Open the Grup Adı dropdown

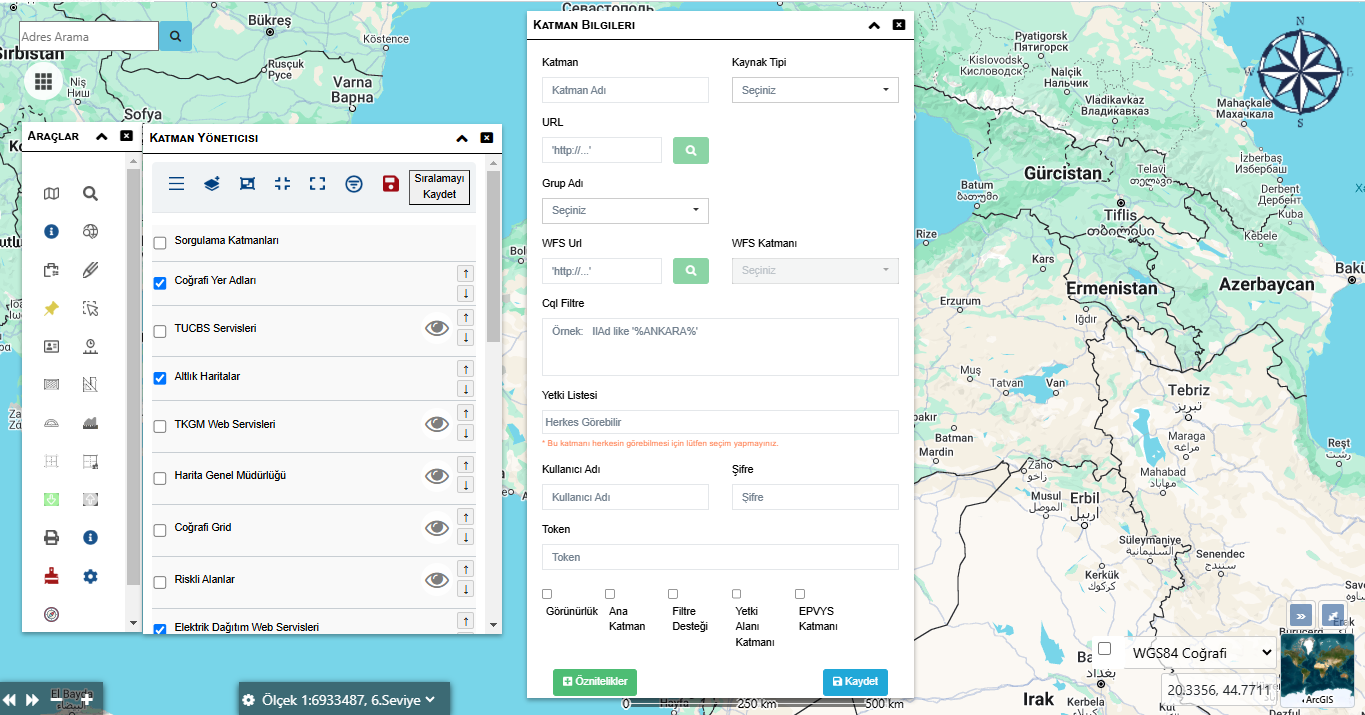[625, 211]
